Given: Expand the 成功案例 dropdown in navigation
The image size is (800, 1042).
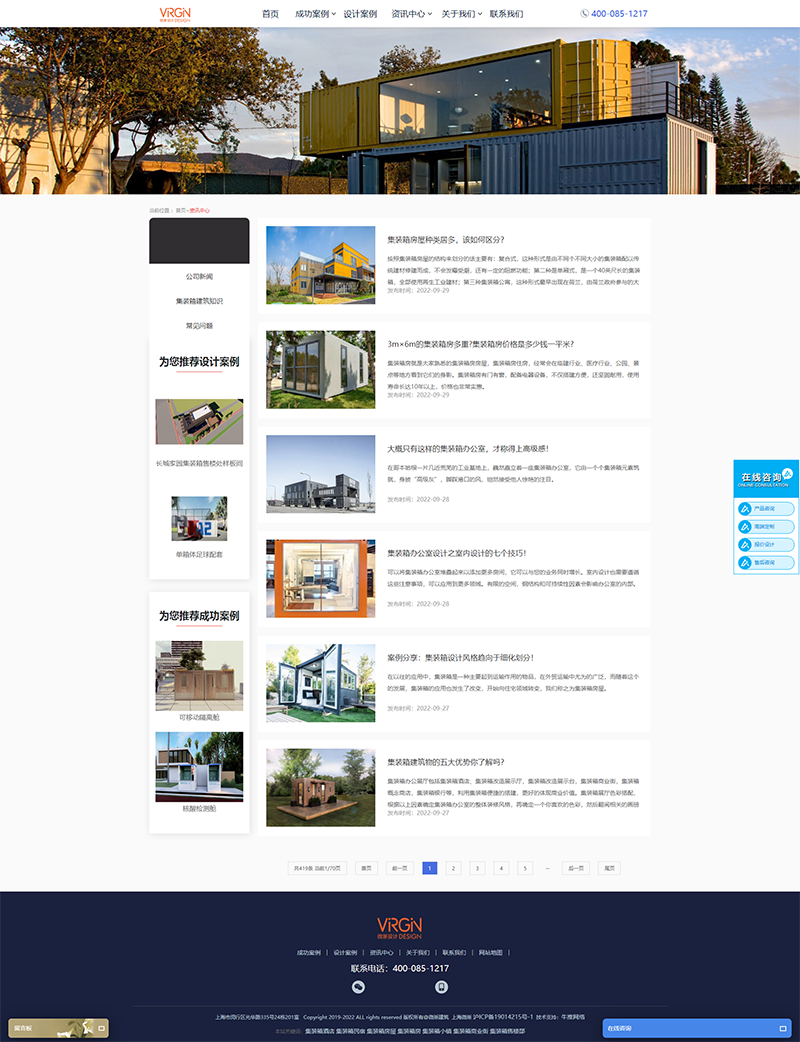Looking at the screenshot, I should [x=315, y=14].
